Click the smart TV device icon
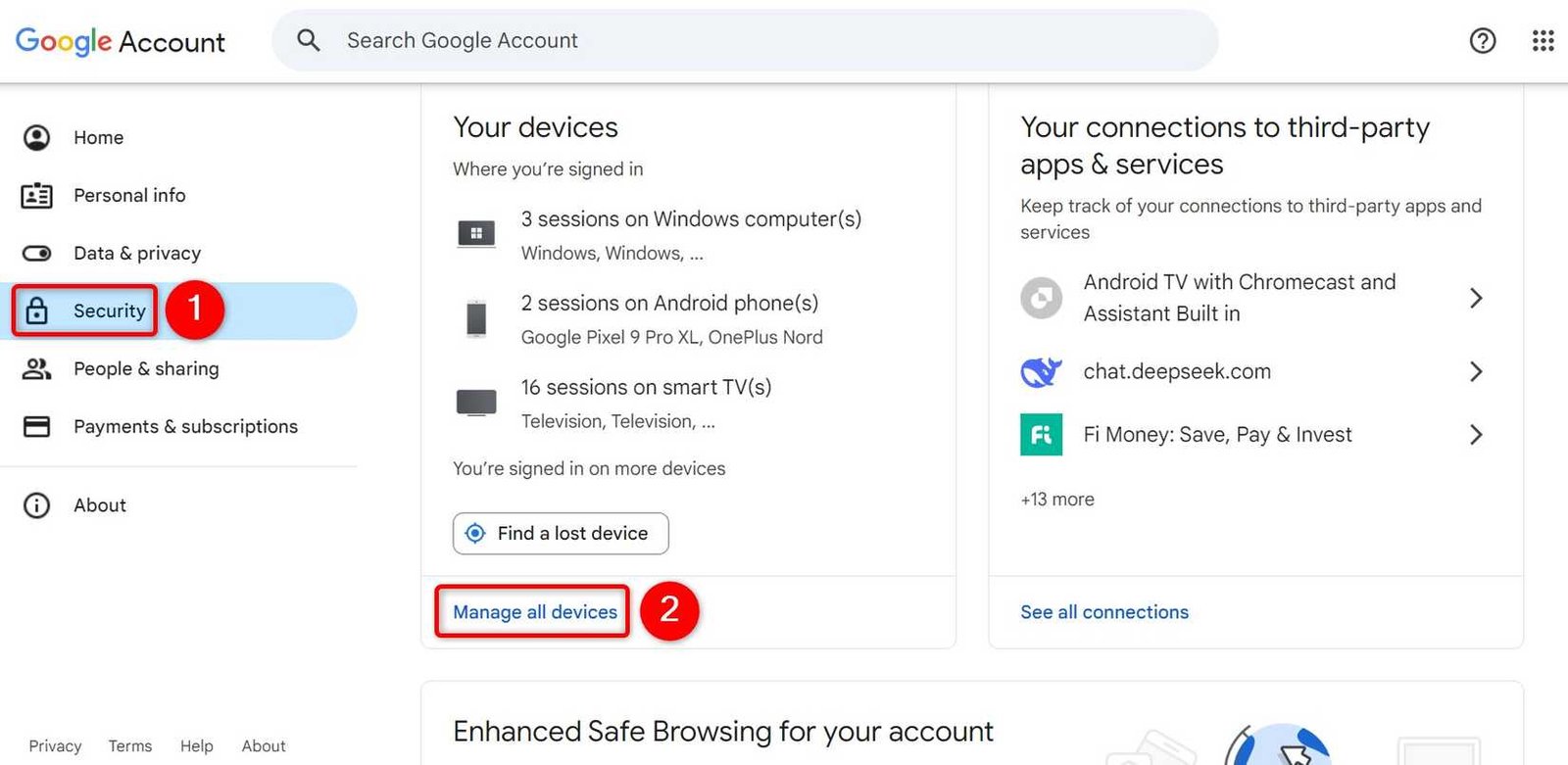Viewport: 1568px width, 765px height. 476,402
